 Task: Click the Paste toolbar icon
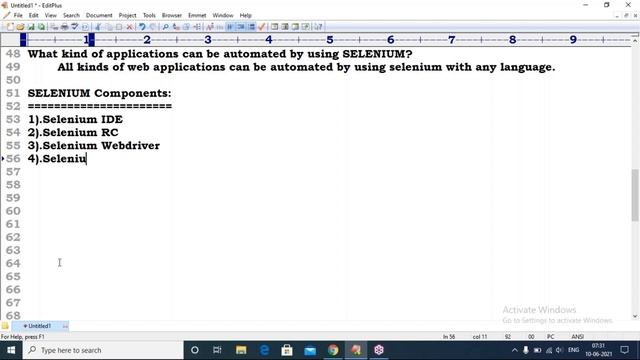tap(119, 27)
